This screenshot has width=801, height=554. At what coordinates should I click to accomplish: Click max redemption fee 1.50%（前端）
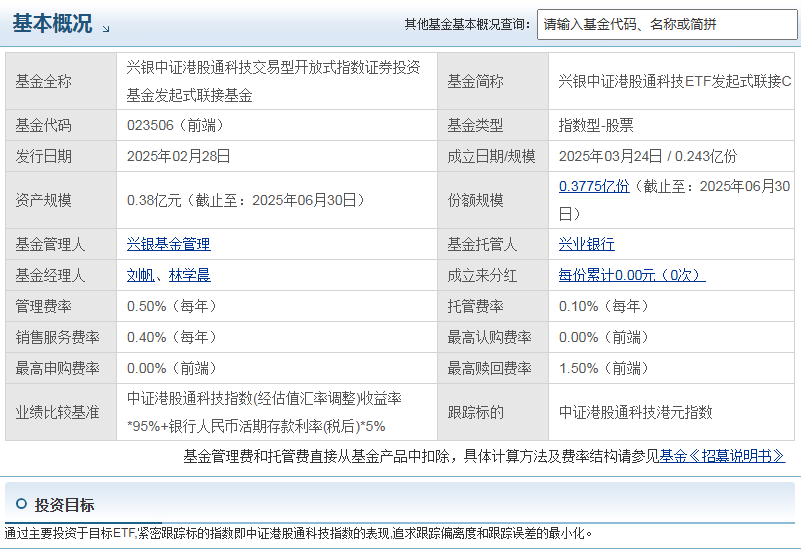pyautogui.click(x=604, y=368)
